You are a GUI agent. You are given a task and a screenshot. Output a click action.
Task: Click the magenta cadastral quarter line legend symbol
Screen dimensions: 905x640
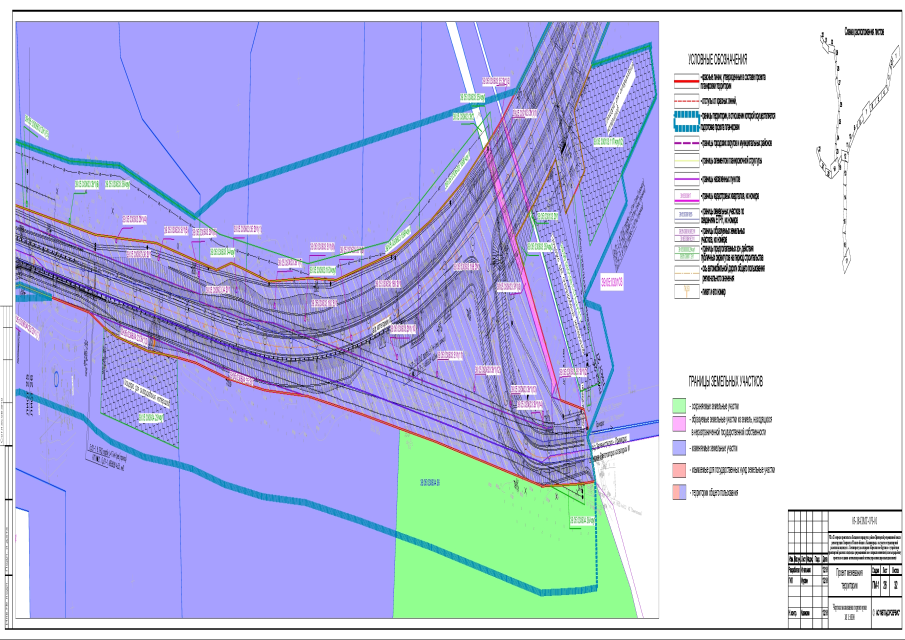coord(686,196)
